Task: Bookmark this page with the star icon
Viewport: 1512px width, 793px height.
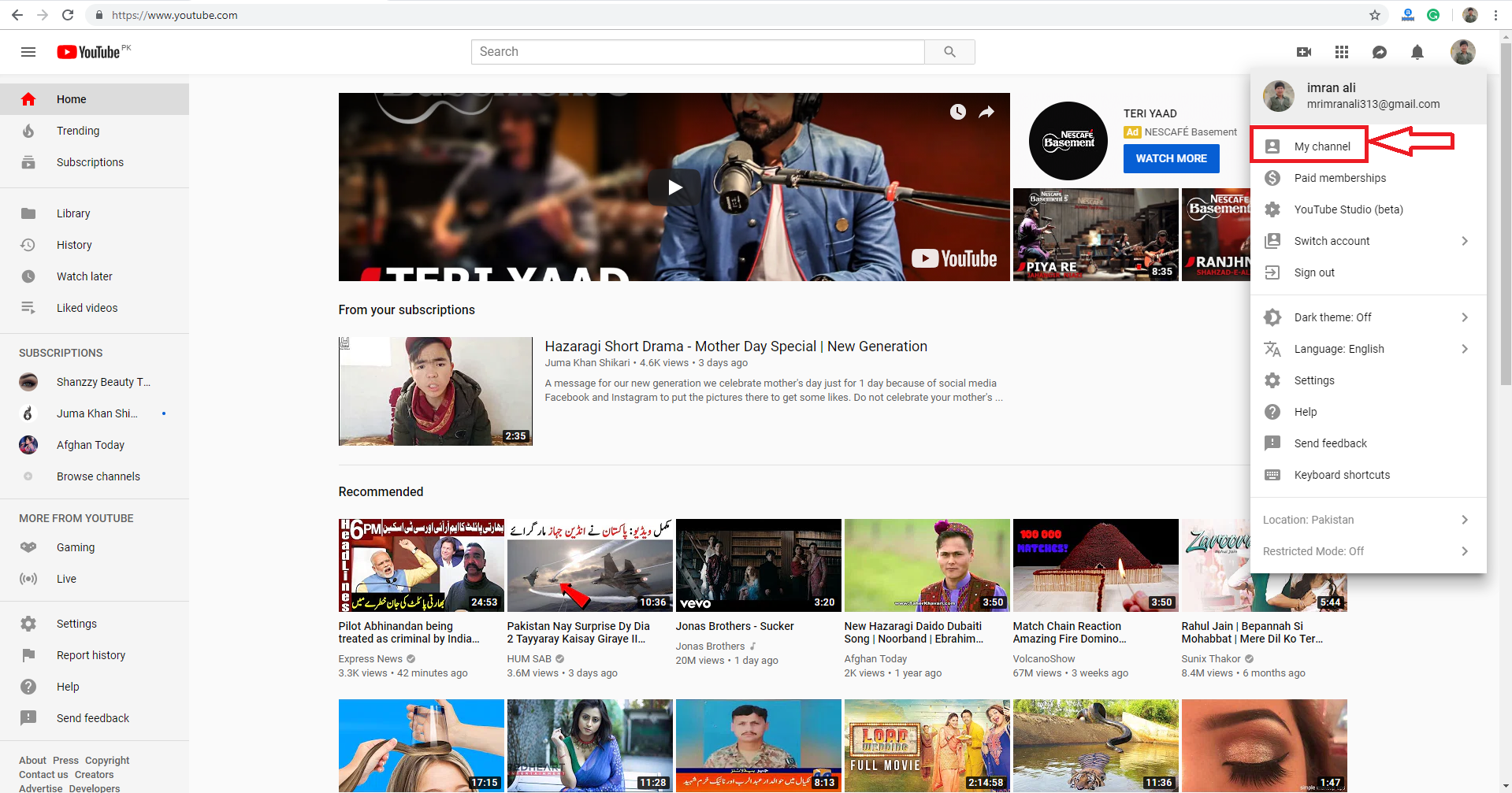Action: point(1375,15)
